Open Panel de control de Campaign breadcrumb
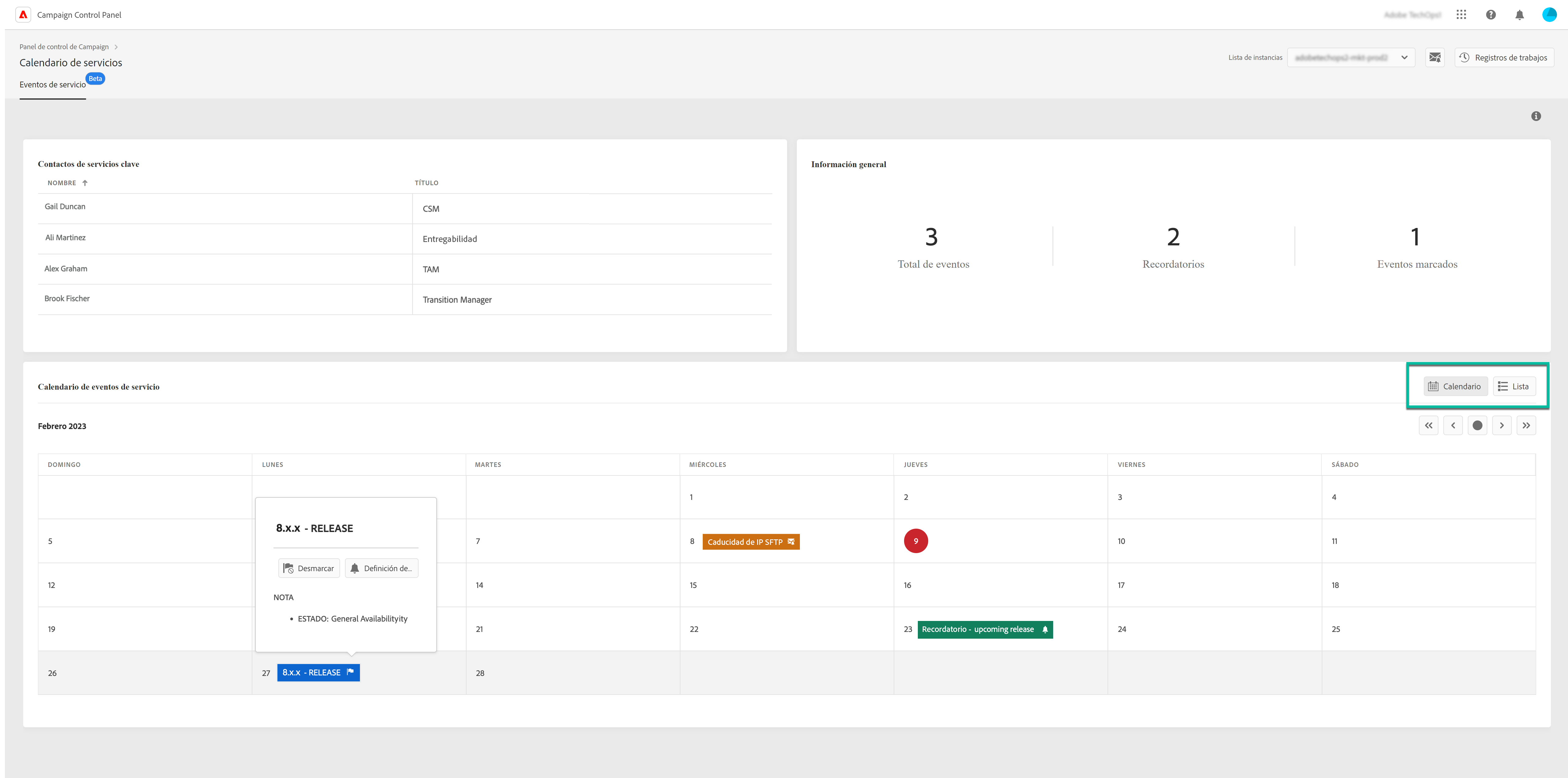Image resolution: width=1568 pixels, height=778 pixels. click(x=64, y=47)
